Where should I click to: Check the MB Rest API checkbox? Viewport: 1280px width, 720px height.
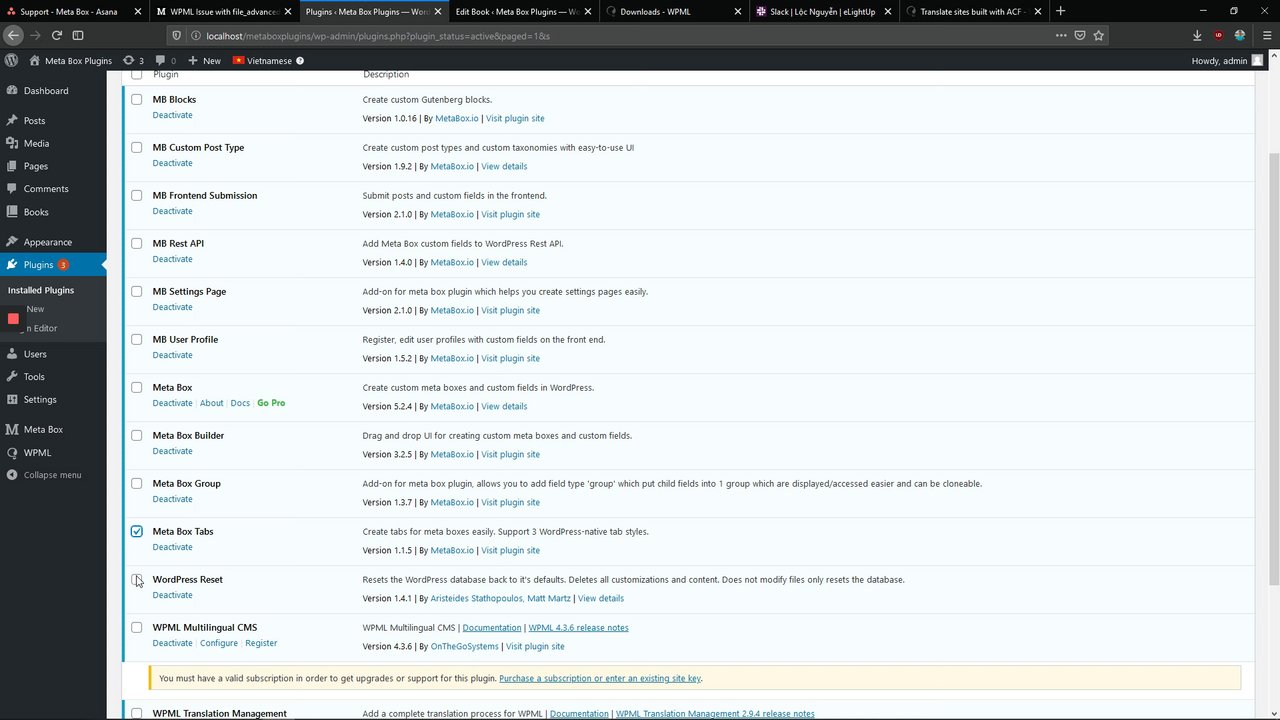point(137,243)
